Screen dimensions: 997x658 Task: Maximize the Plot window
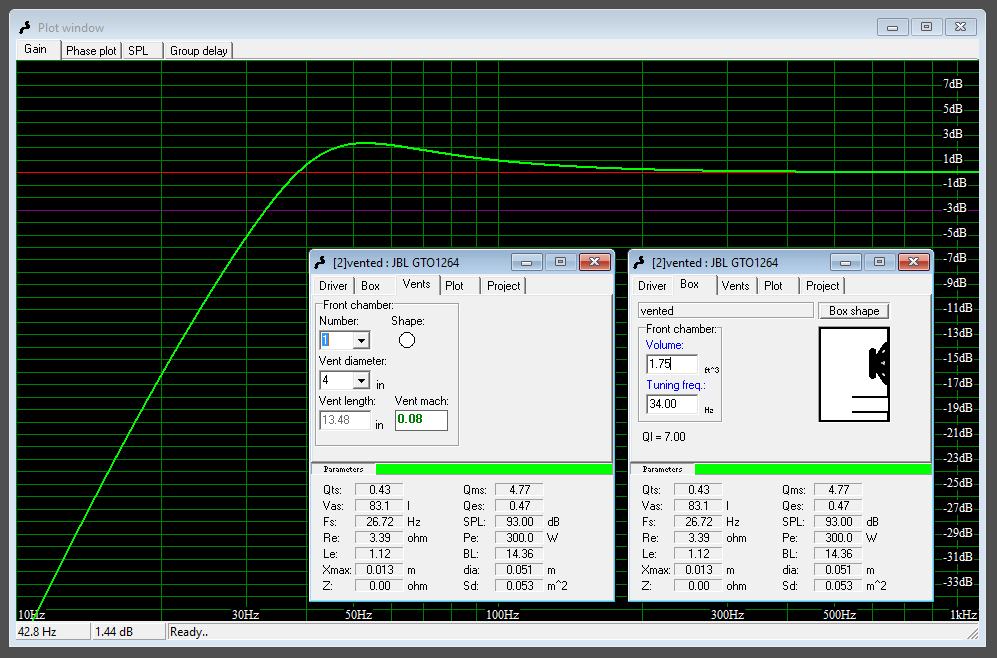(926, 27)
